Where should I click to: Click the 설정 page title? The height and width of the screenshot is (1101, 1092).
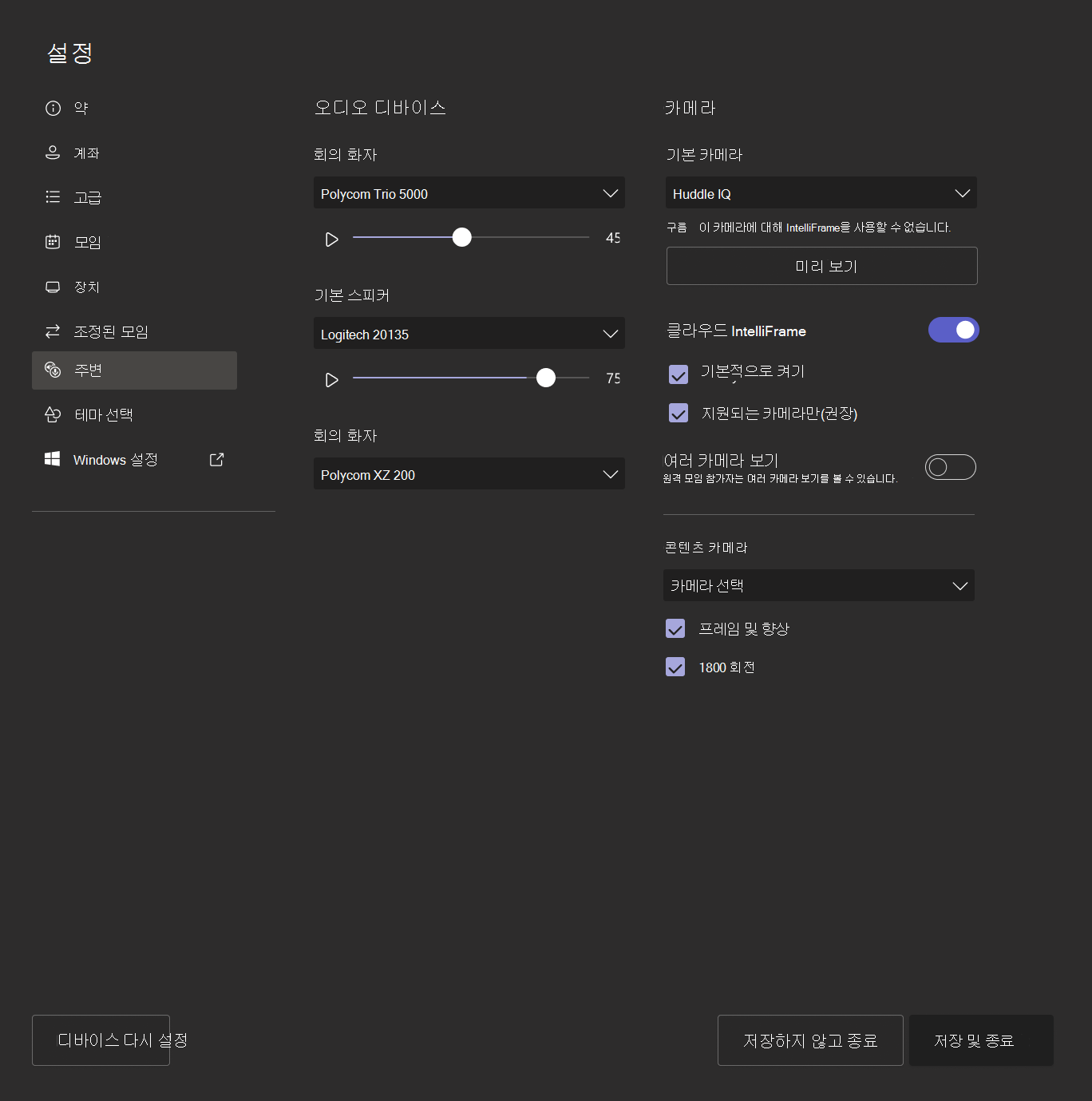pos(70,53)
